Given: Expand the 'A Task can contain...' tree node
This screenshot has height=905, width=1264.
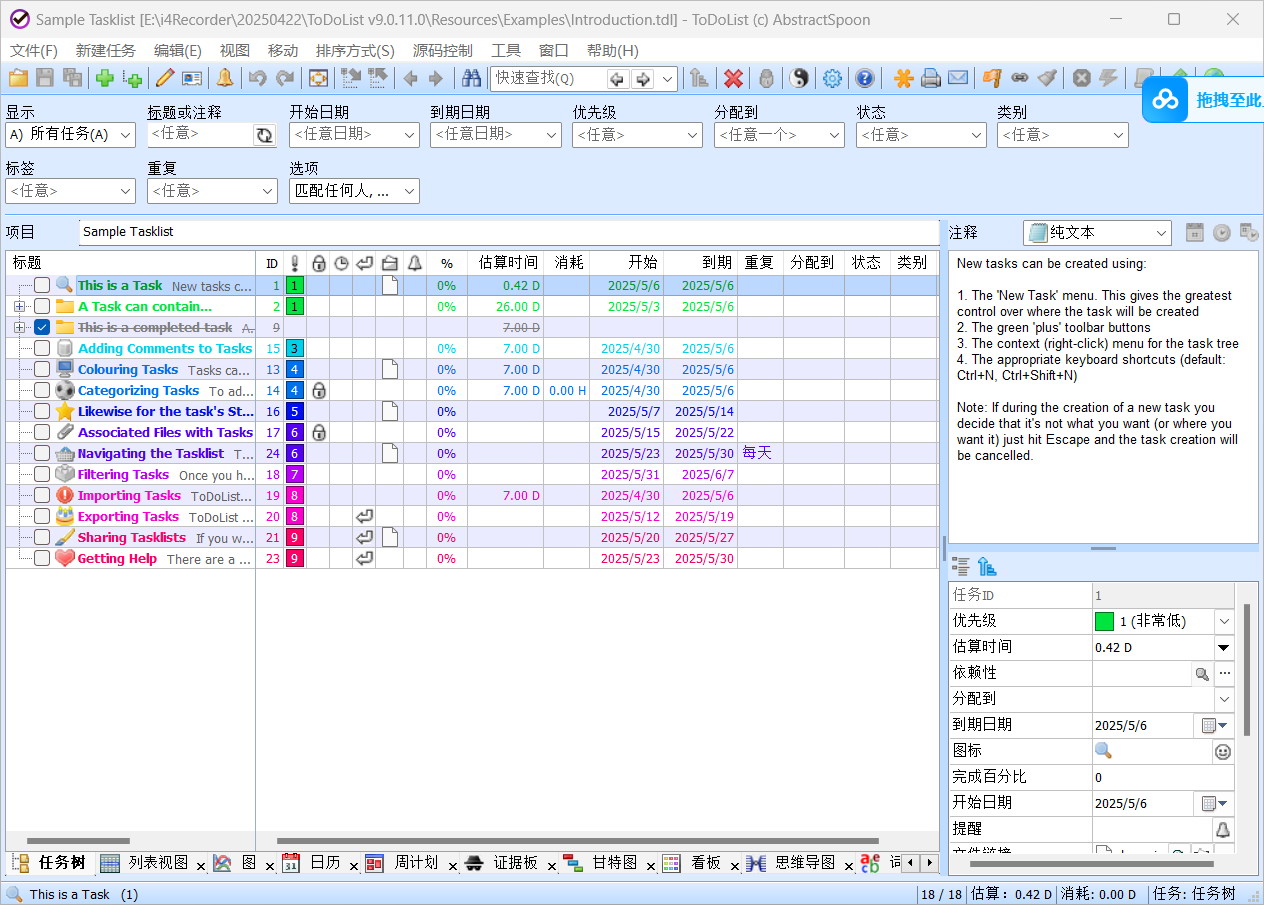Looking at the screenshot, I should 19,307.
